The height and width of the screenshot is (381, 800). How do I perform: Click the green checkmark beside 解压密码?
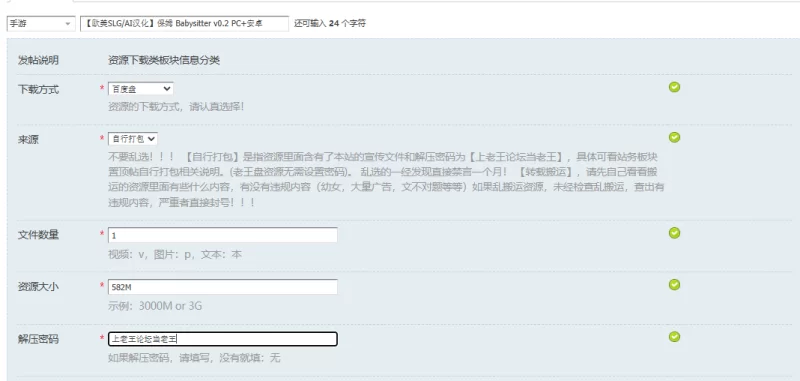(x=674, y=337)
